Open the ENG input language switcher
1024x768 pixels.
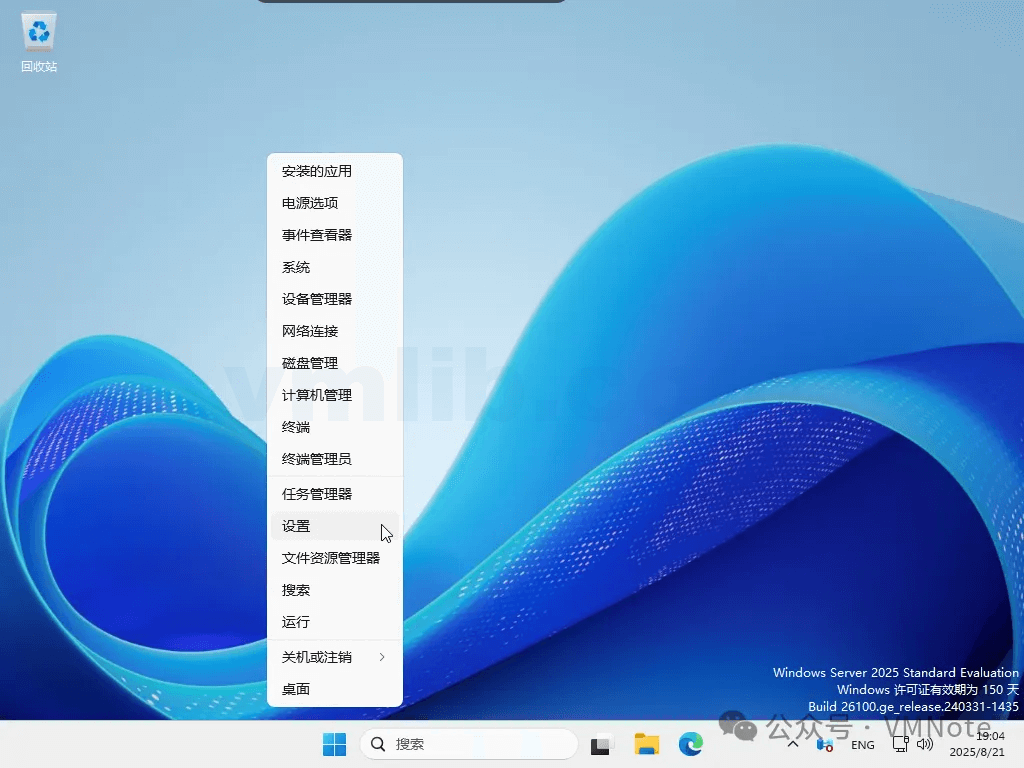(862, 745)
